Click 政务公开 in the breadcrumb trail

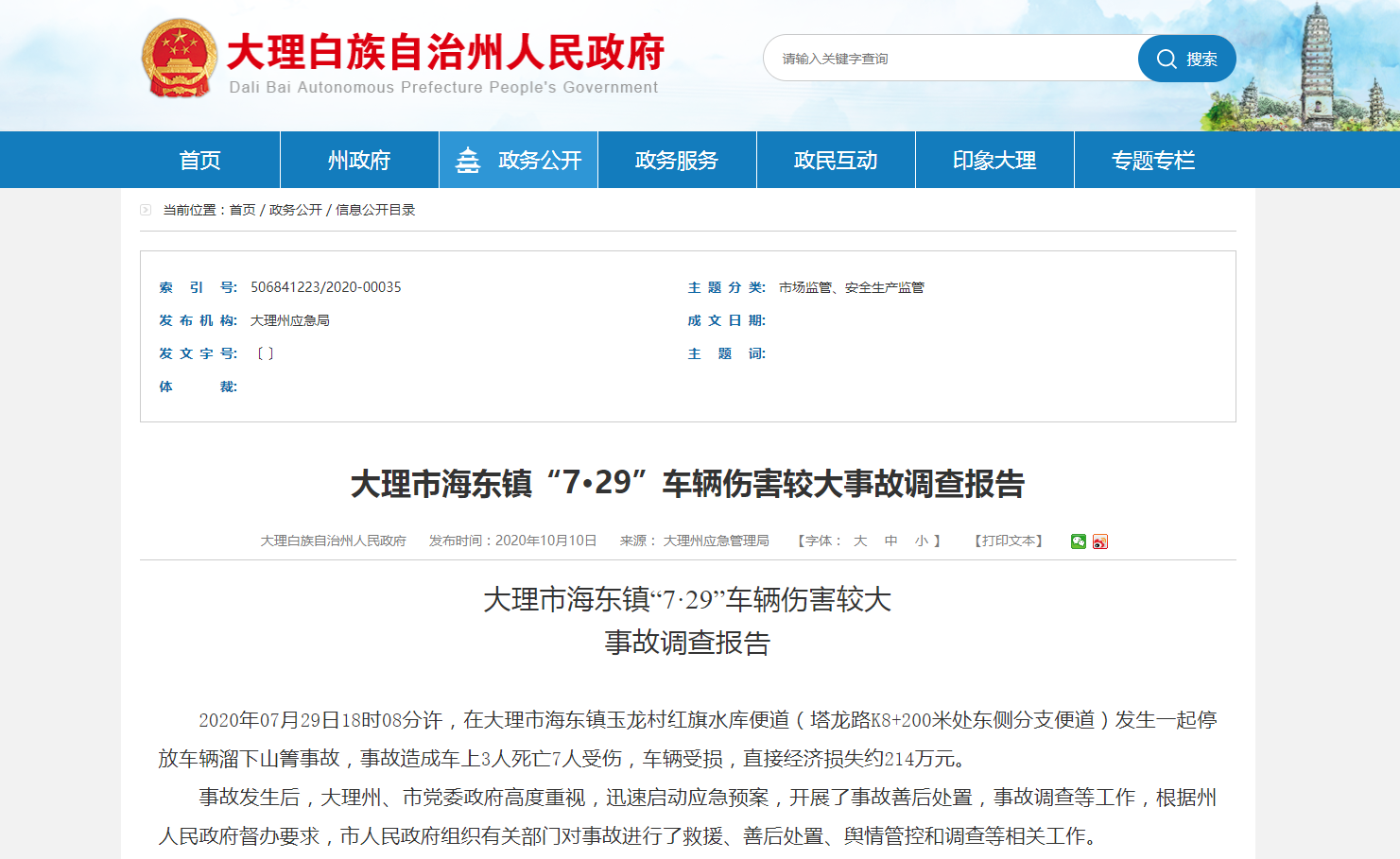(x=295, y=210)
